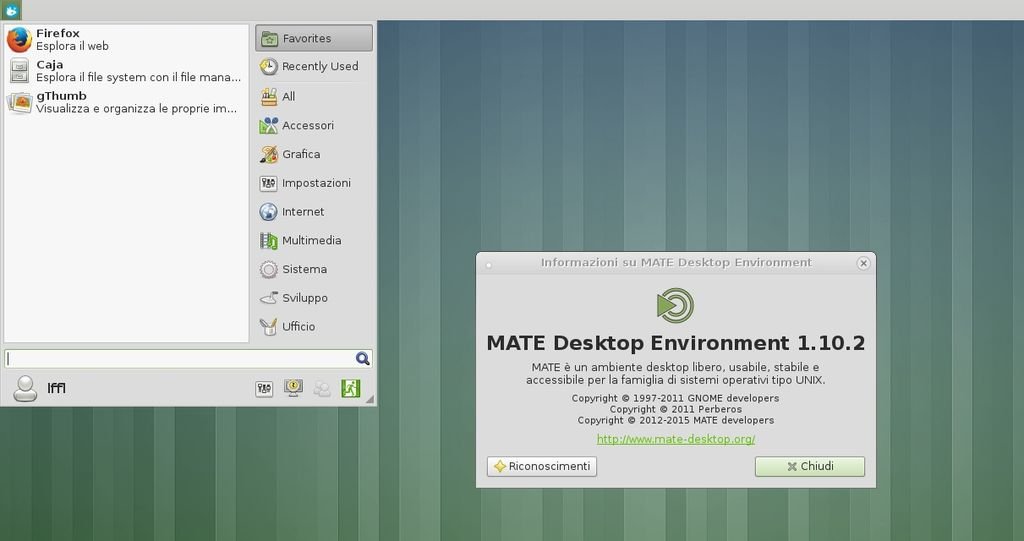
Task: Click the menu search text field
Action: click(x=180, y=359)
